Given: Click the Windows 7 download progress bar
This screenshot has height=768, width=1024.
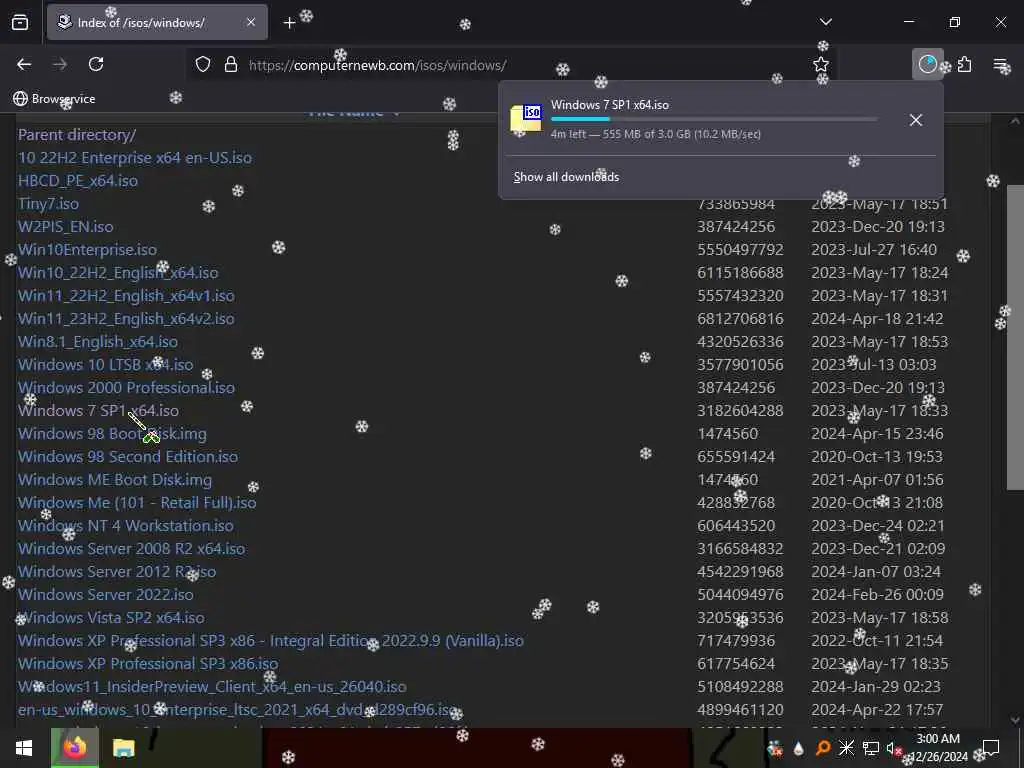Looking at the screenshot, I should click(714, 120).
